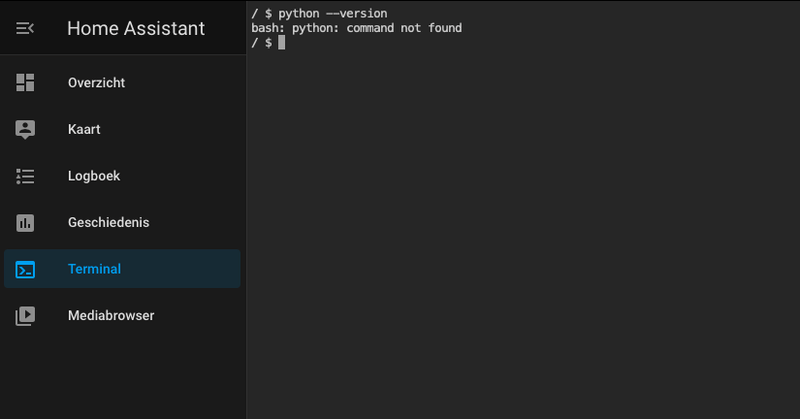Open the Mediabrowser label in the sidebar
The width and height of the screenshot is (800, 419).
pyautogui.click(x=111, y=315)
